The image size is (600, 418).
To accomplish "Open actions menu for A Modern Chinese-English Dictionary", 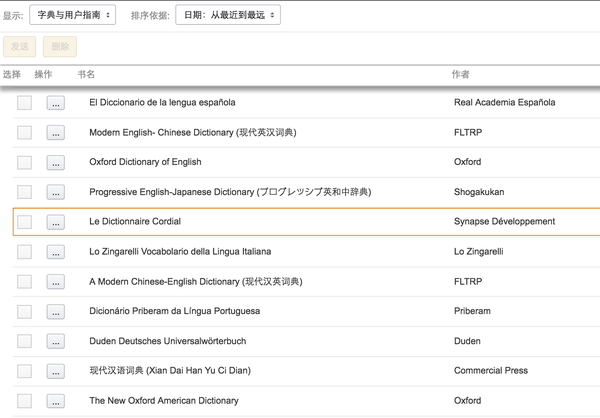I will (55, 282).
